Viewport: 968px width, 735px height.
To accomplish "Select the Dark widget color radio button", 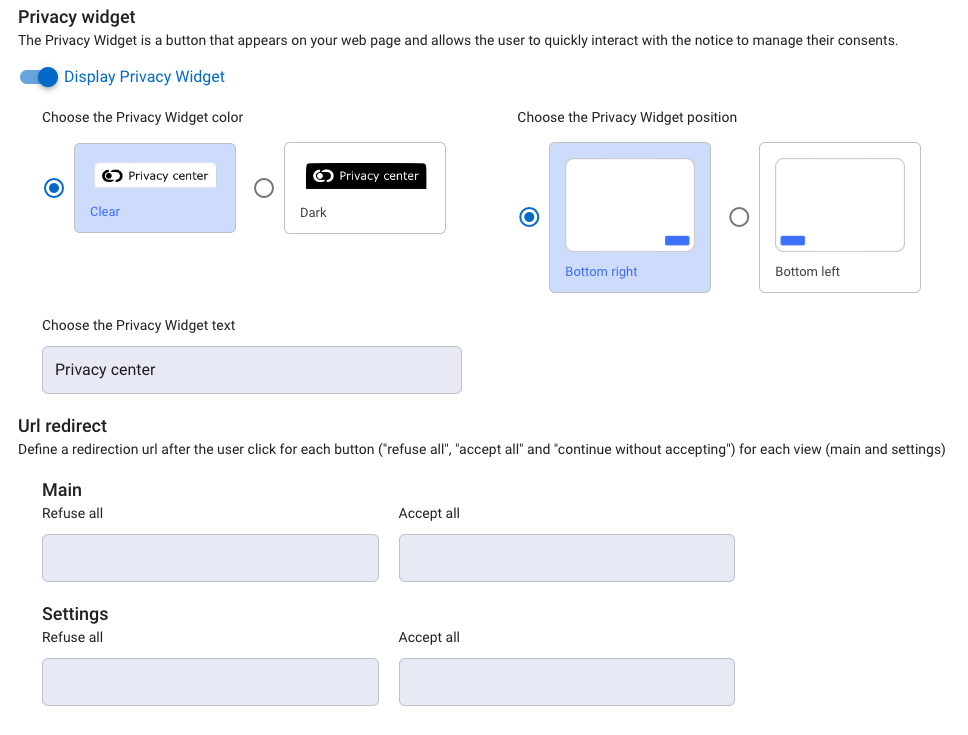I will tap(264, 187).
